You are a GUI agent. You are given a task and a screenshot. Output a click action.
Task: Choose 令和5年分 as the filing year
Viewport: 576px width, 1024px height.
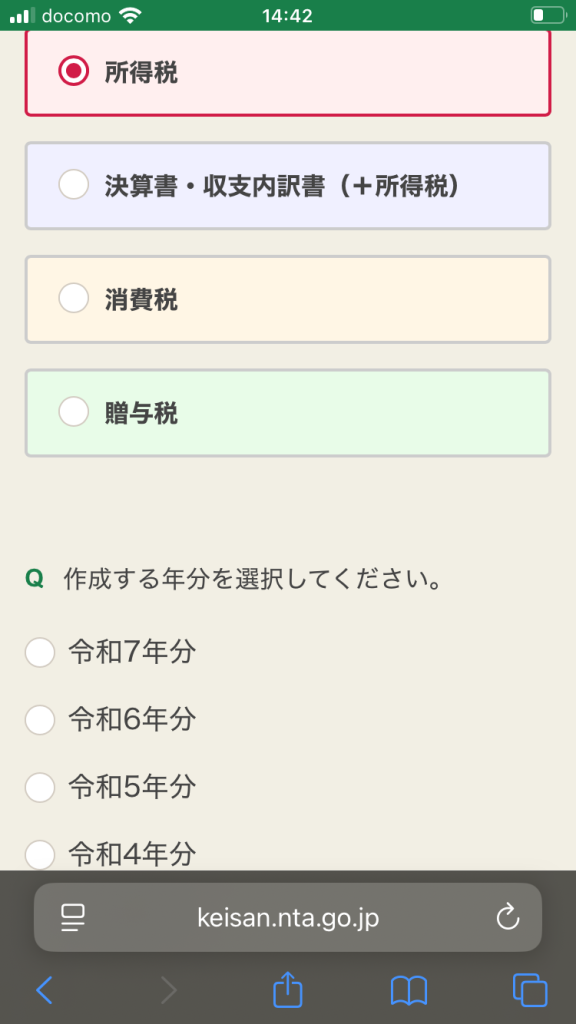(40, 787)
